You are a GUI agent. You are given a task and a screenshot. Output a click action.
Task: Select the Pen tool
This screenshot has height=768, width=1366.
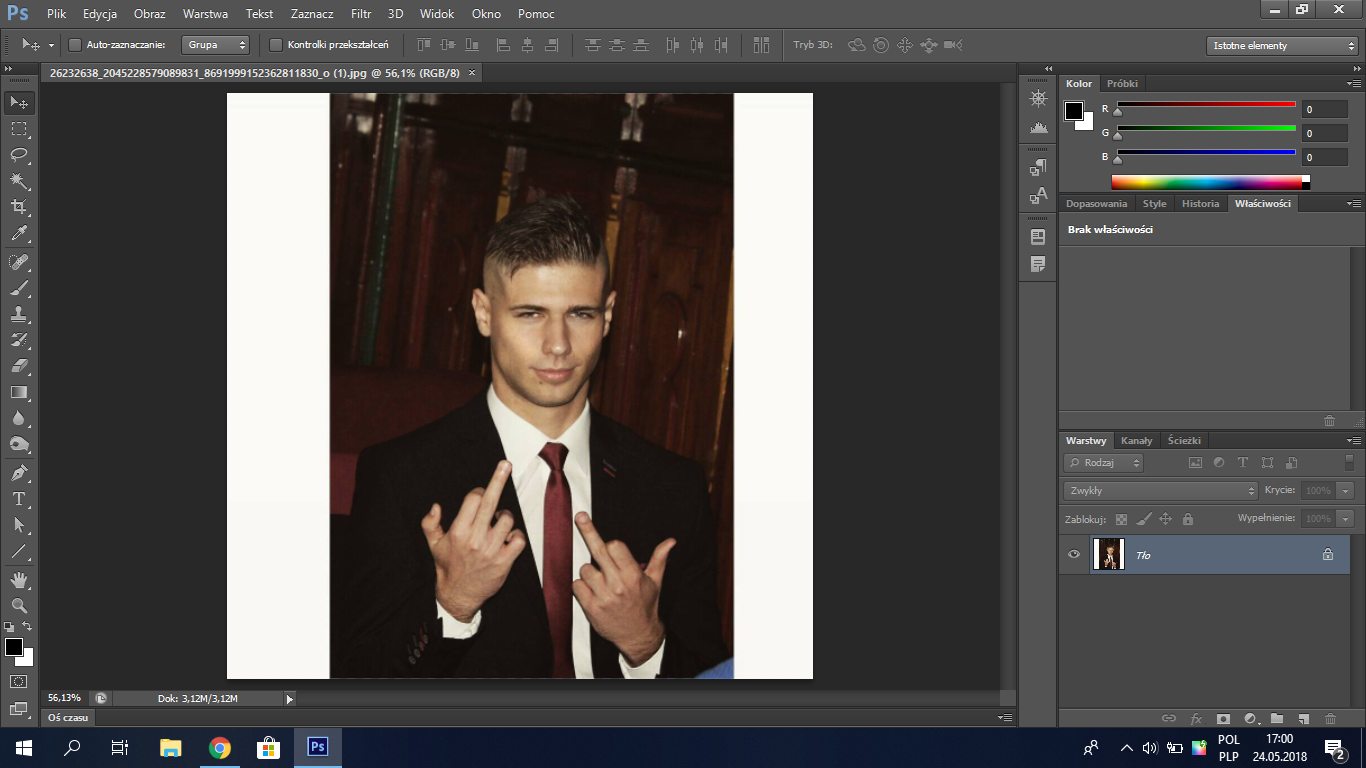coord(19,473)
